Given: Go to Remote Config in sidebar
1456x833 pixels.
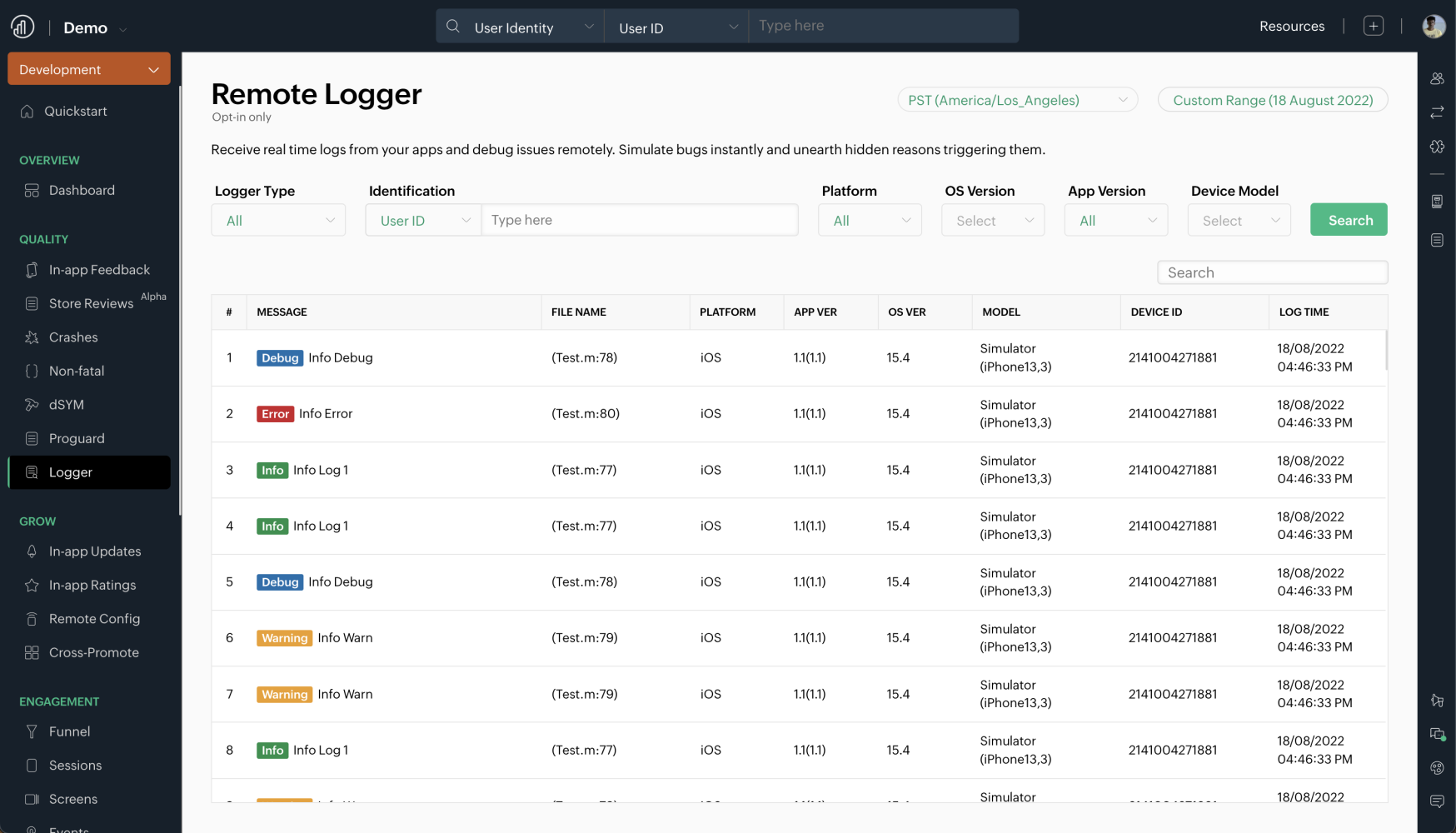Looking at the screenshot, I should [94, 619].
